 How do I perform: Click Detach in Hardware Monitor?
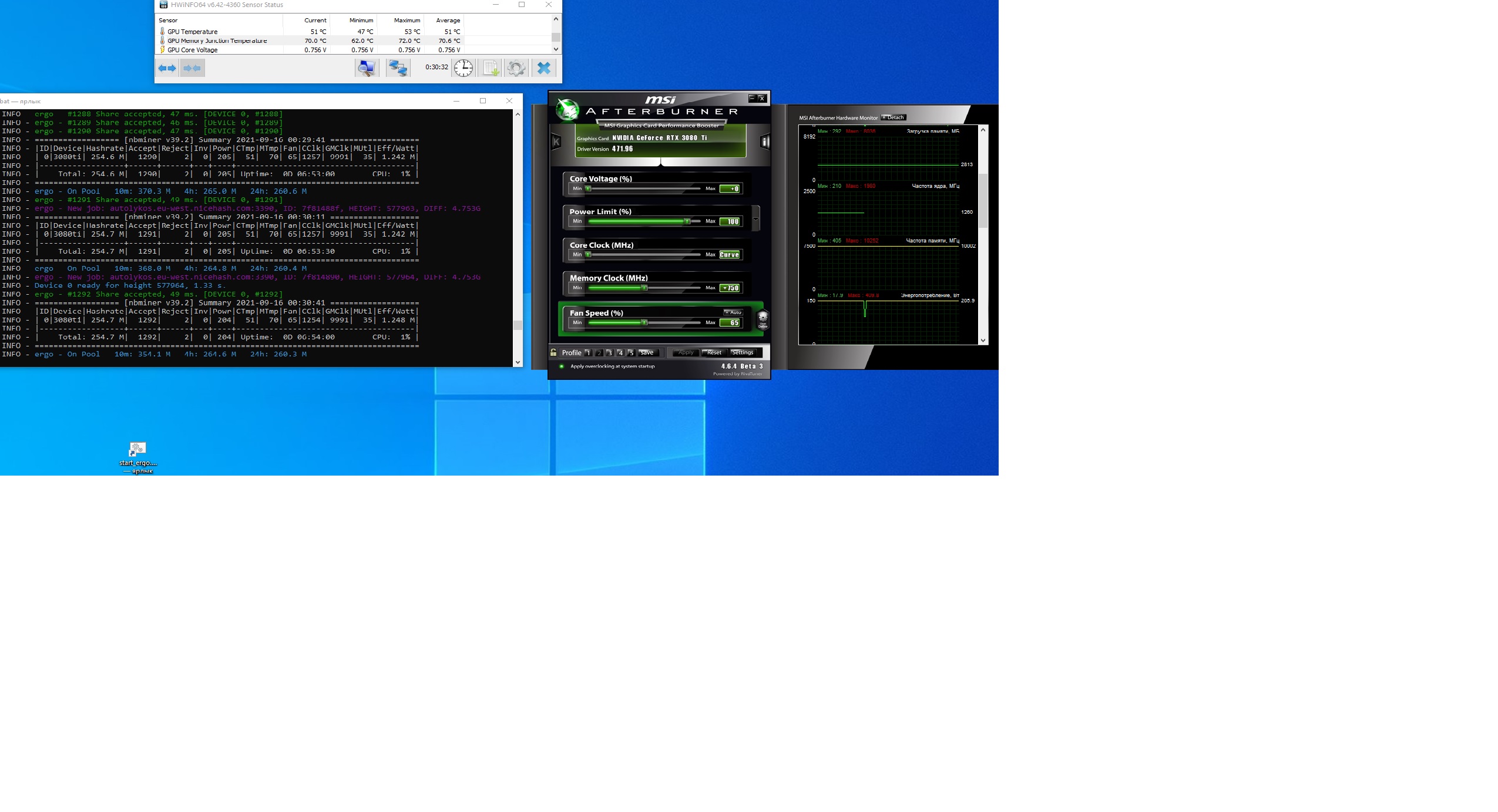point(893,117)
